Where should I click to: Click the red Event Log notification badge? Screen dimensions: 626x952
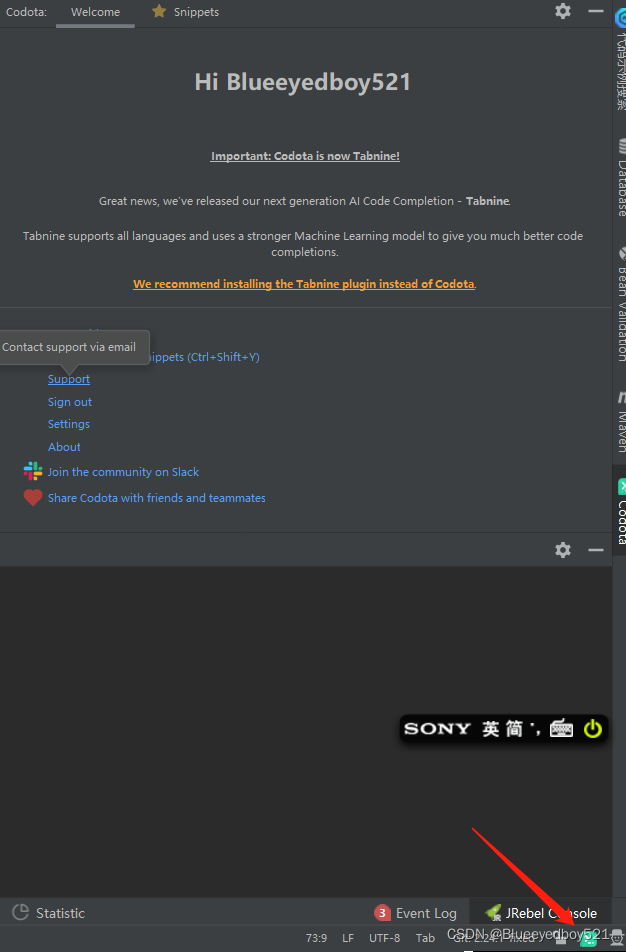[382, 913]
